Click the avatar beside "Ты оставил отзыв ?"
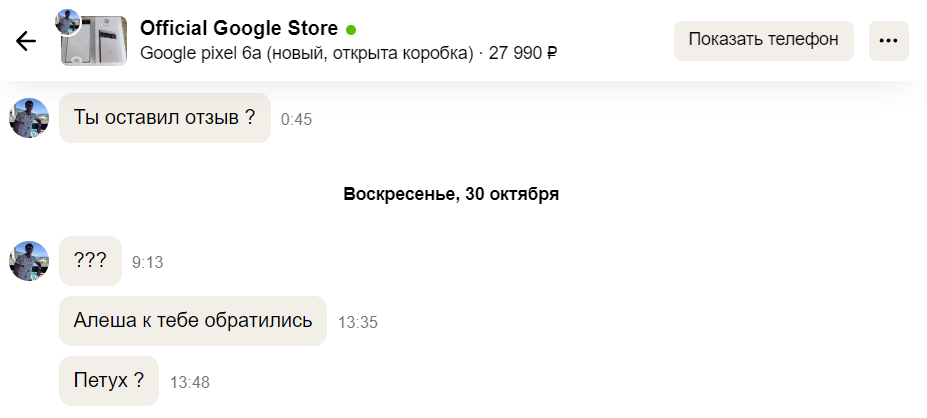 (x=29, y=118)
